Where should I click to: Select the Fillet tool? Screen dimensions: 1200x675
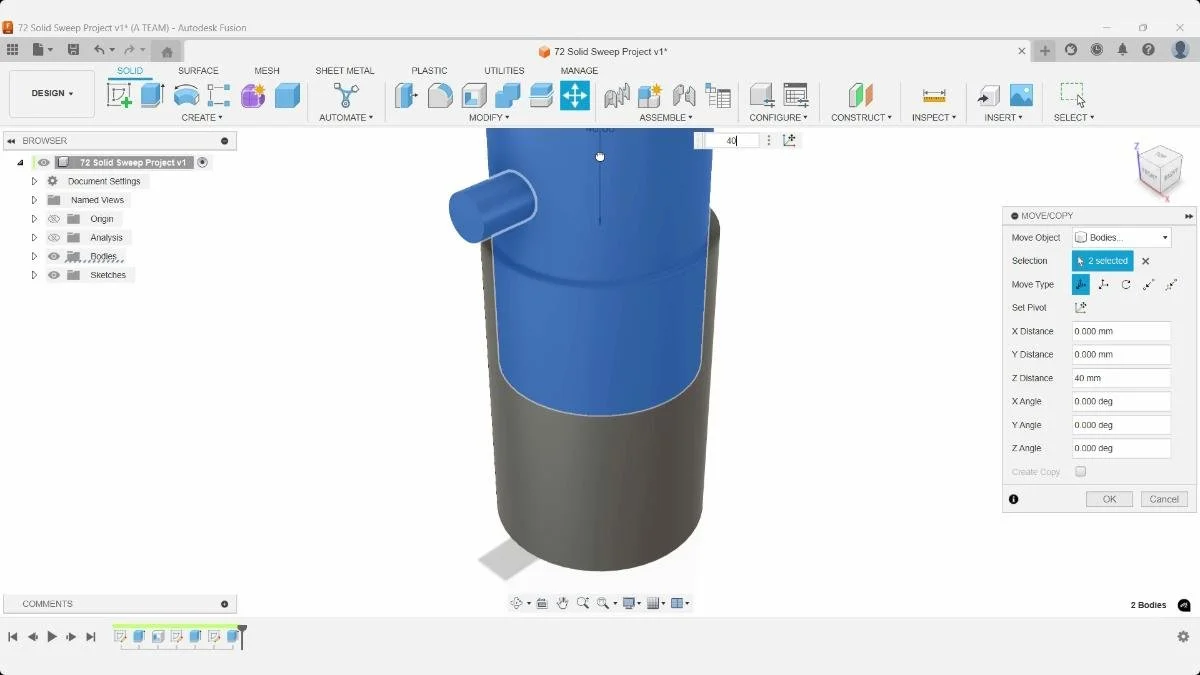(x=440, y=95)
